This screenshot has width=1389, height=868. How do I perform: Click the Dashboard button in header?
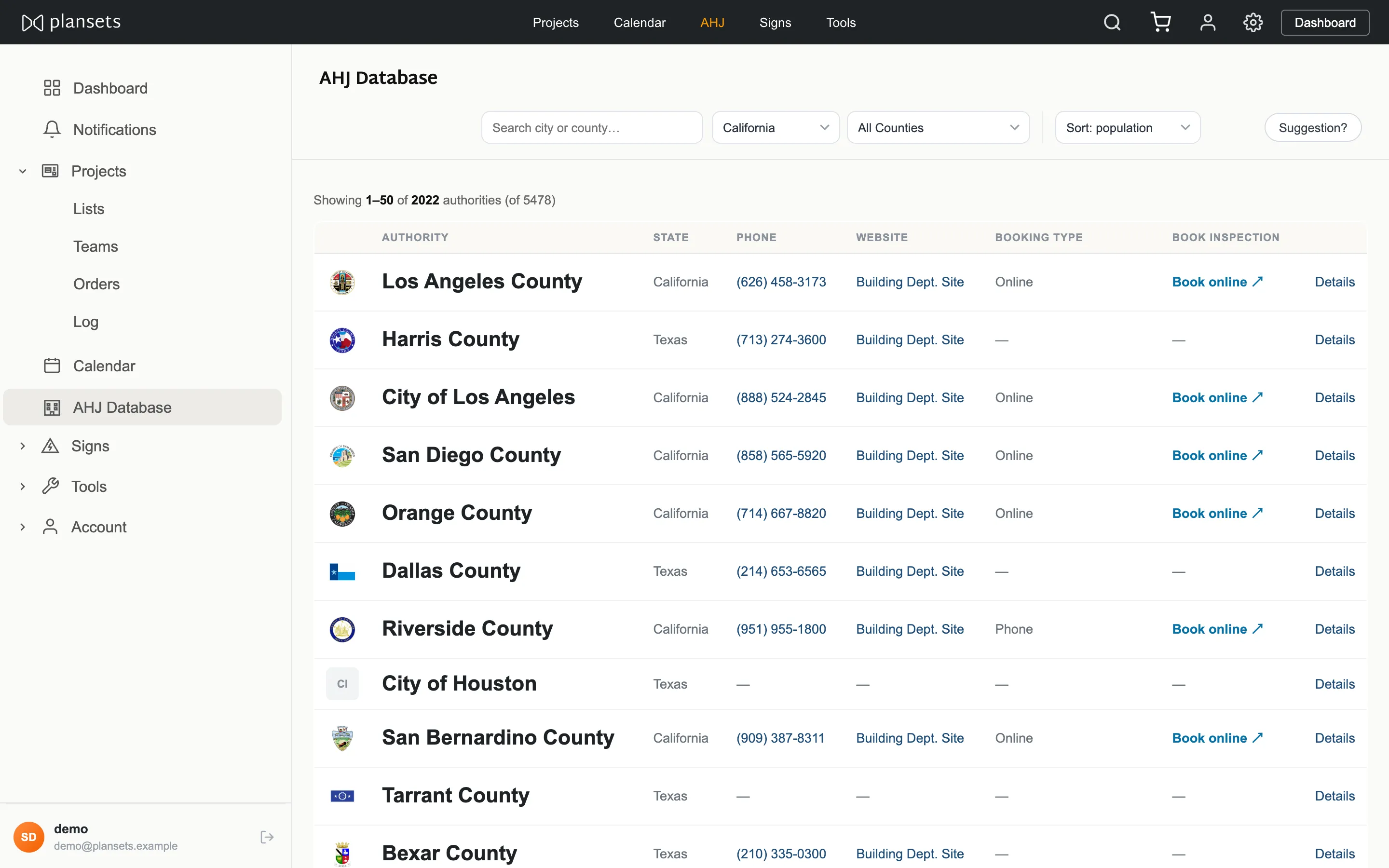tap(1325, 22)
